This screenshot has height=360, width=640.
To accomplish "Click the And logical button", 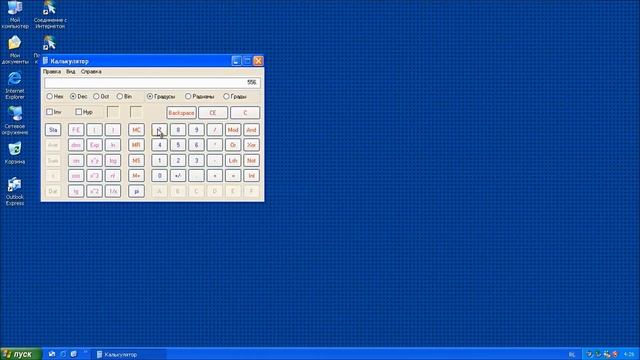I will [x=251, y=130].
